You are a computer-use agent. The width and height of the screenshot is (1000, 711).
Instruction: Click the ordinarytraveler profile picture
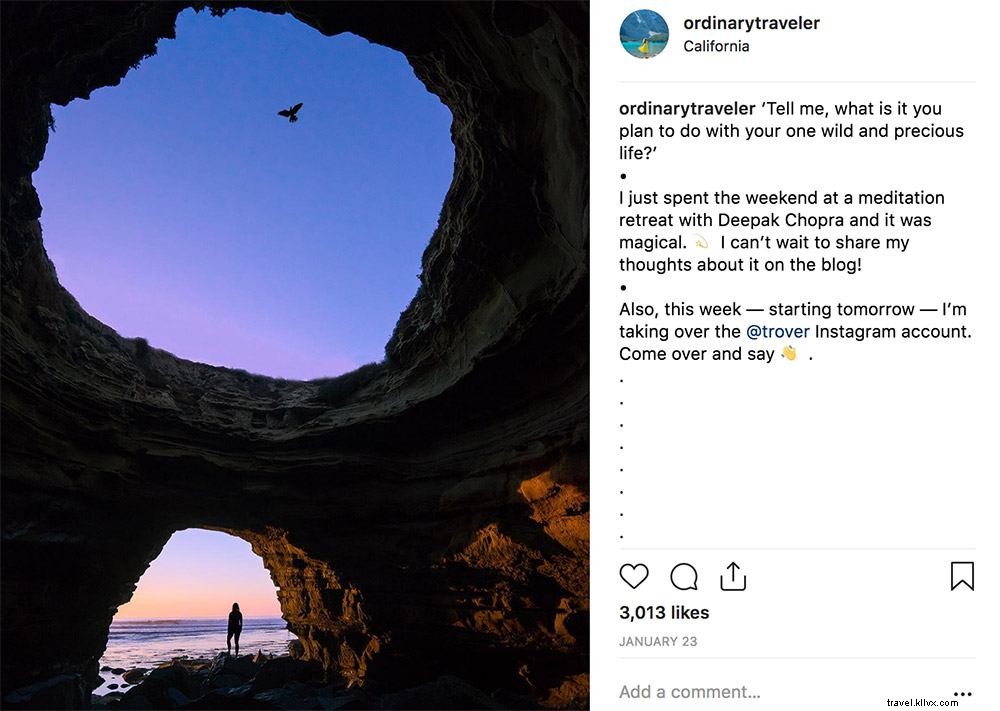tap(644, 33)
